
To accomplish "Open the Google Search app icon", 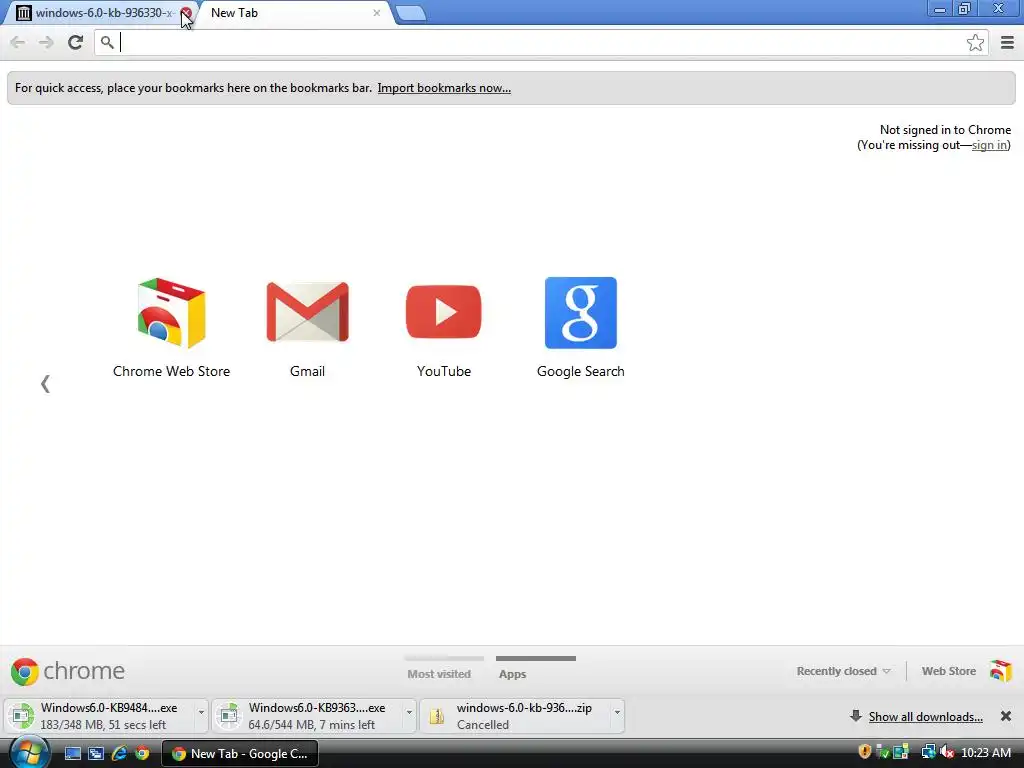I will pyautogui.click(x=581, y=313).
